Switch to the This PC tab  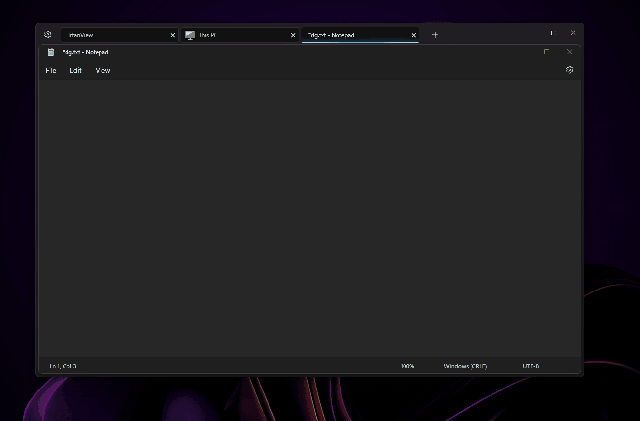click(240, 35)
